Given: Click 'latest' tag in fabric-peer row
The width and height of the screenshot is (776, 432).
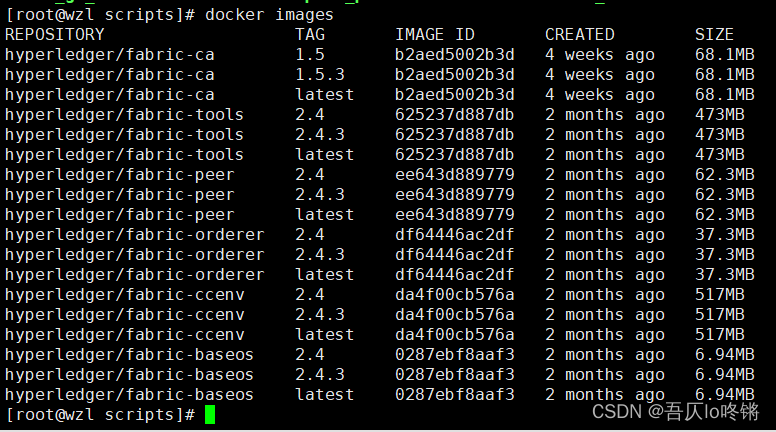Looking at the screenshot, I should click(x=325, y=215).
